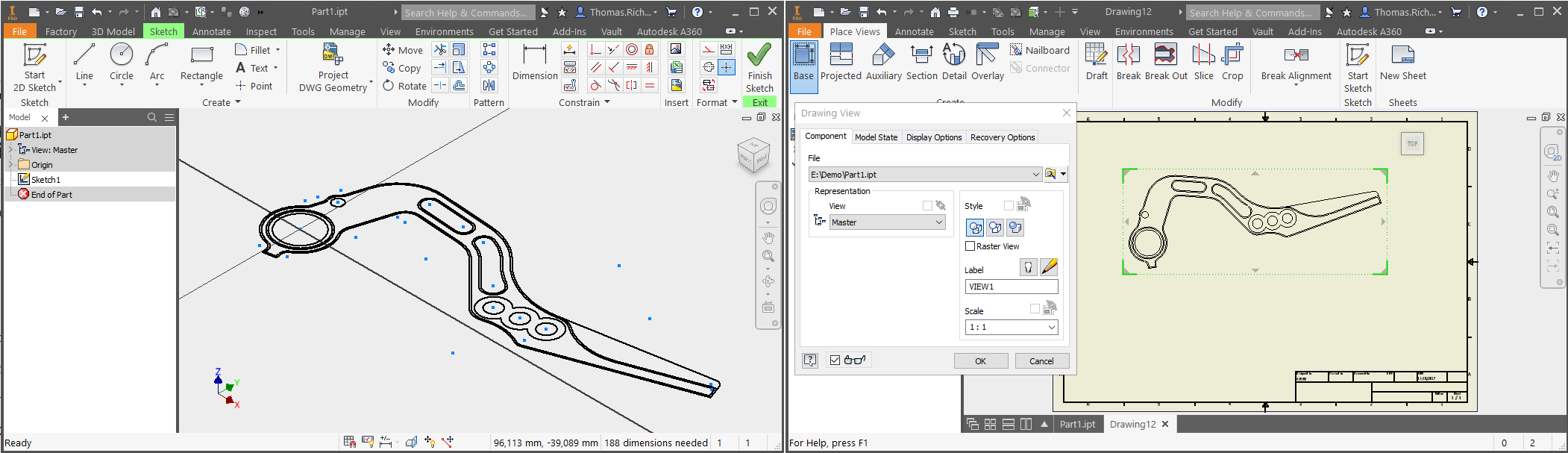Switch to the Display Options tab
This screenshot has height=453, width=1568.
tap(933, 137)
